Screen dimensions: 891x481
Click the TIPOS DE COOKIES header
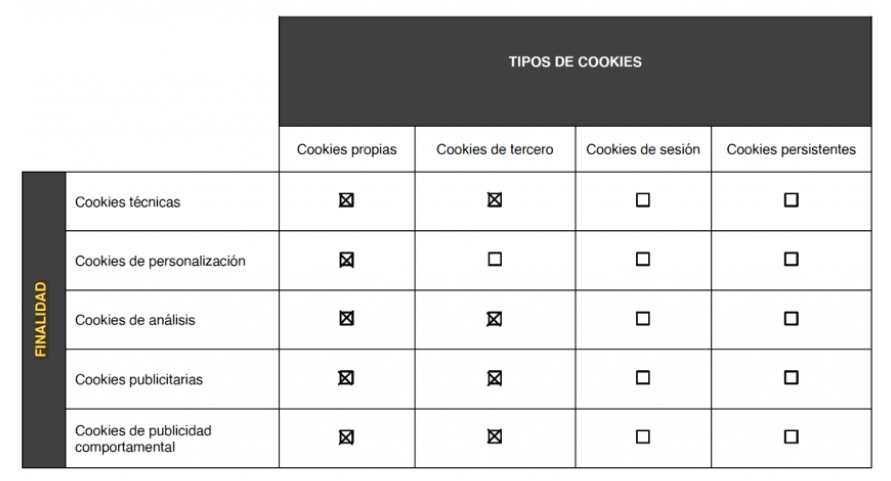[575, 62]
